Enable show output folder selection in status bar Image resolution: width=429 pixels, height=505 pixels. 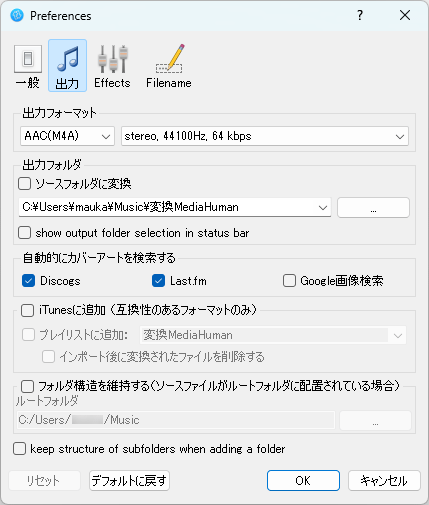click(x=25, y=233)
